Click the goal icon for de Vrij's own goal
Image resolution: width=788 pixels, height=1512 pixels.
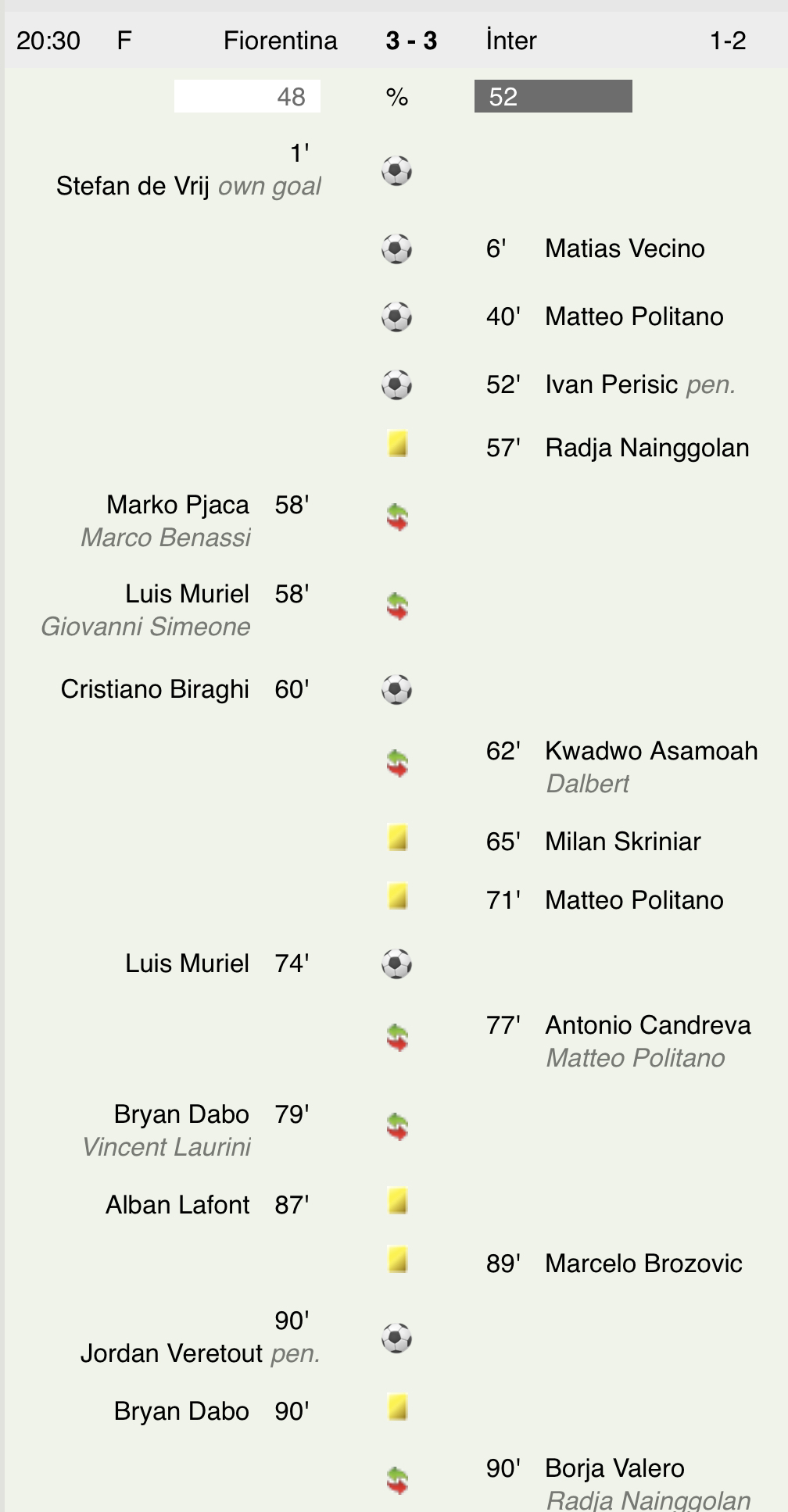[x=396, y=170]
